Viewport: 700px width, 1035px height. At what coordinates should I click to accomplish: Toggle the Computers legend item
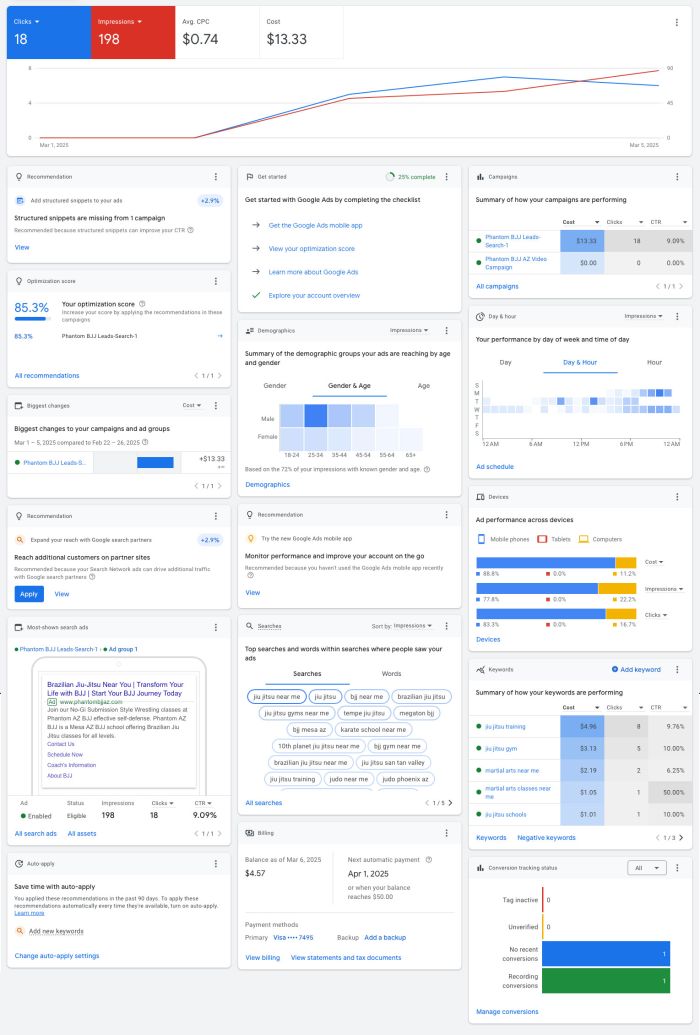(x=606, y=539)
